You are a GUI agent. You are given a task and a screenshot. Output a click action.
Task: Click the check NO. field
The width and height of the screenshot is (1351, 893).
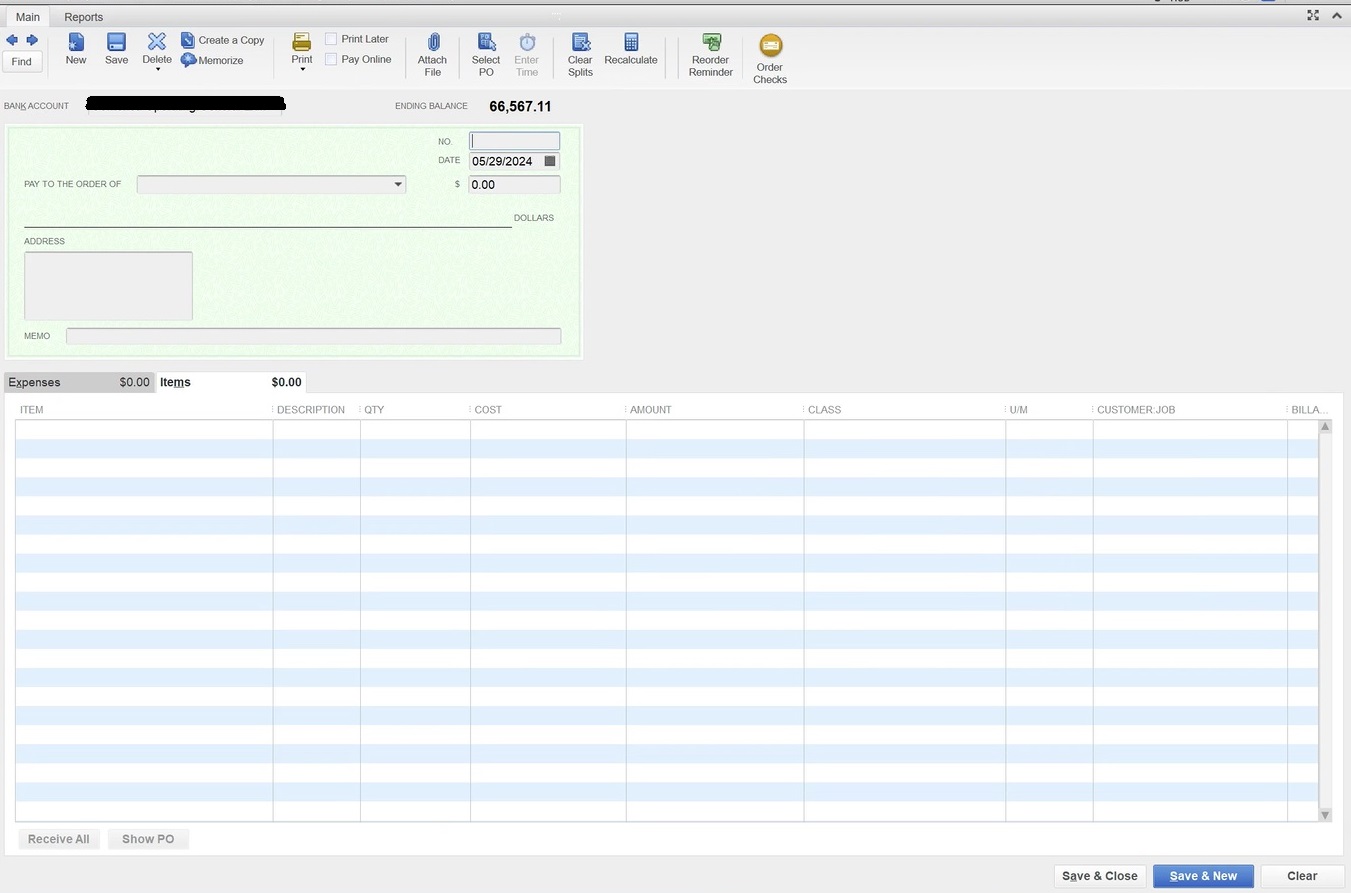[x=515, y=141]
